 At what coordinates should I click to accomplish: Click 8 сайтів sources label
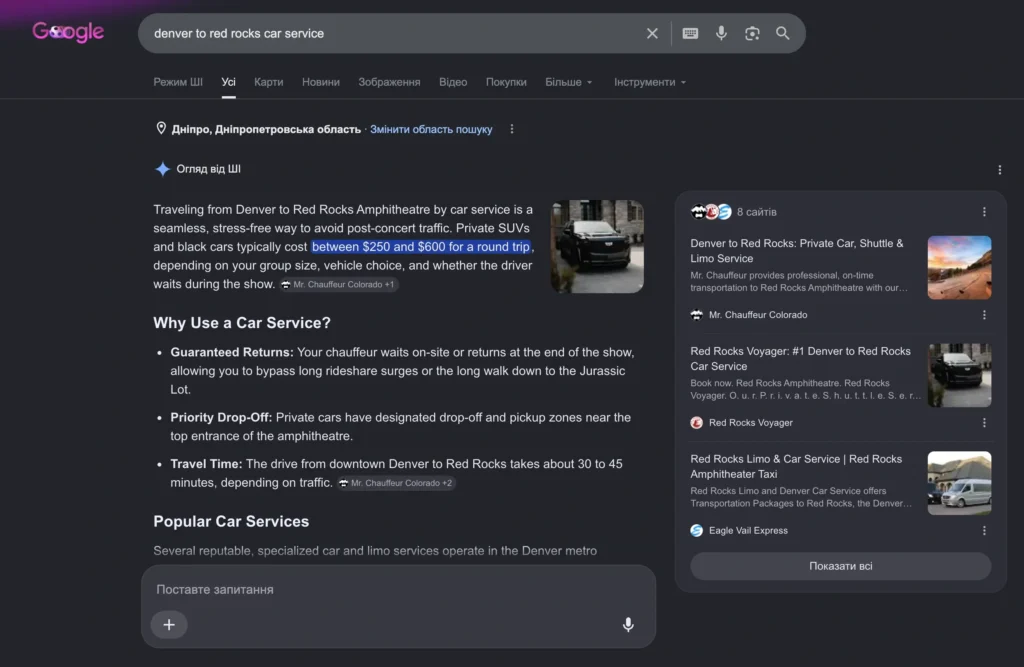pyautogui.click(x=756, y=212)
